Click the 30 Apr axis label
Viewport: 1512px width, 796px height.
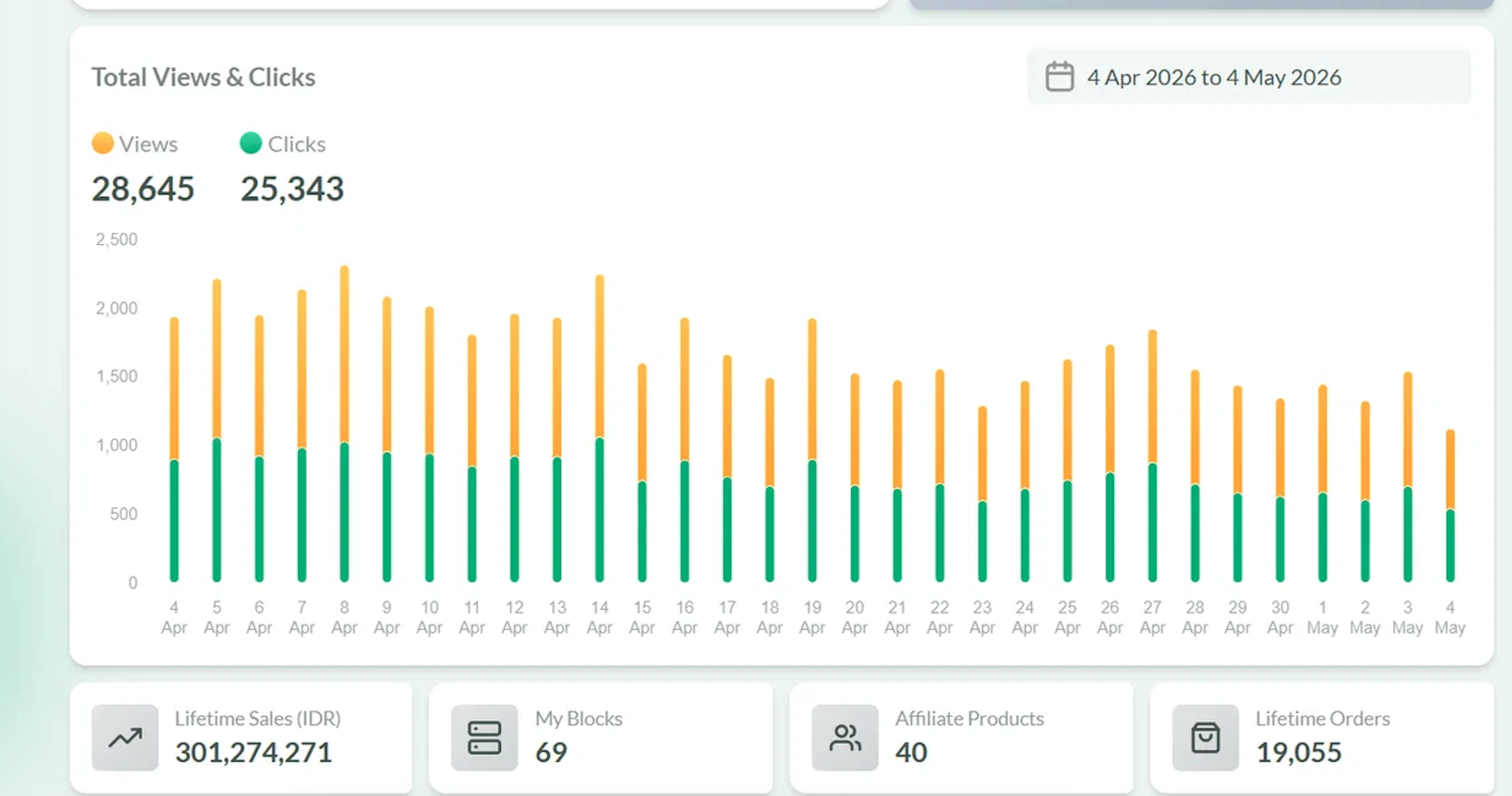[1280, 618]
